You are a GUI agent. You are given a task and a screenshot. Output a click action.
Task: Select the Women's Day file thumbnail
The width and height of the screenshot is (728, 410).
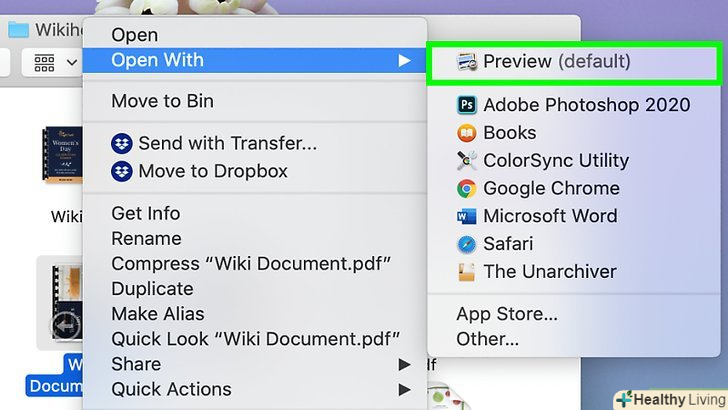click(x=63, y=155)
